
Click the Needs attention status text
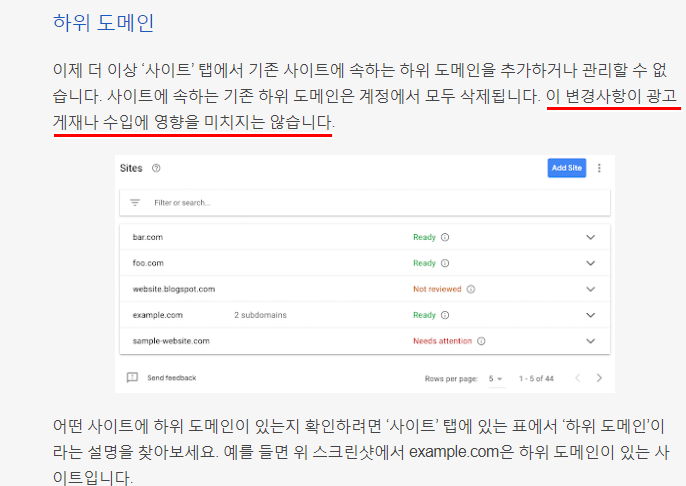coord(442,341)
